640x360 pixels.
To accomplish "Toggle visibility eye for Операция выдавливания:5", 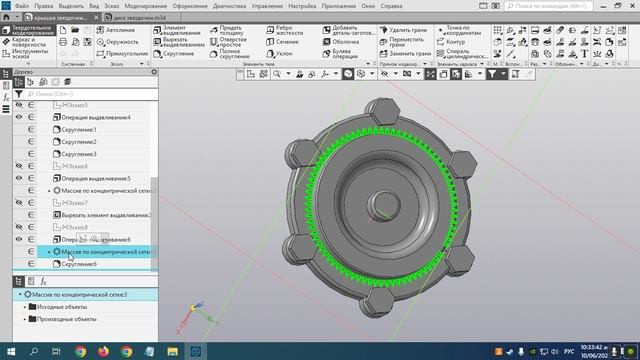I will [x=19, y=178].
